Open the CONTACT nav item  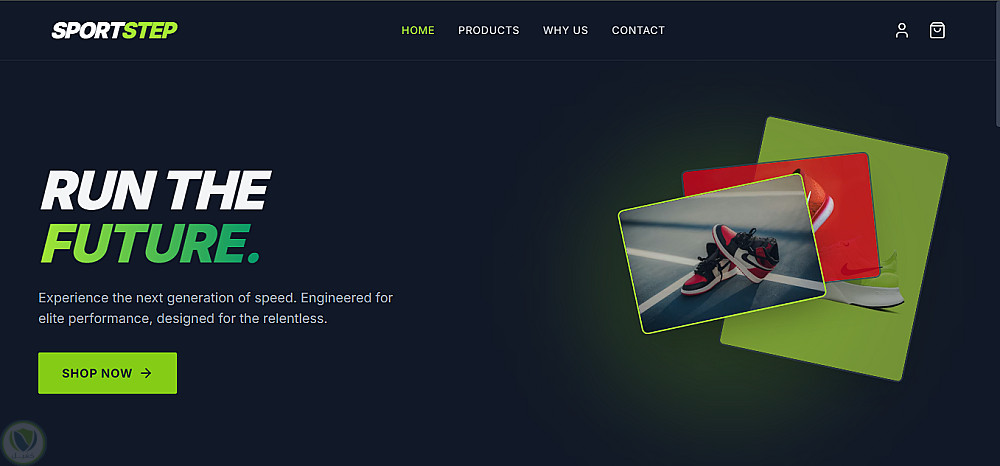(638, 30)
